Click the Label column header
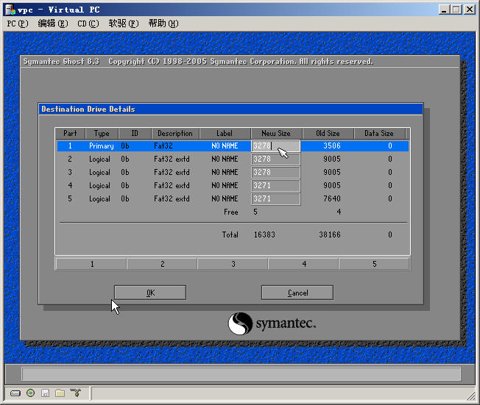Screen dimensions: 480x405 pos(224,133)
